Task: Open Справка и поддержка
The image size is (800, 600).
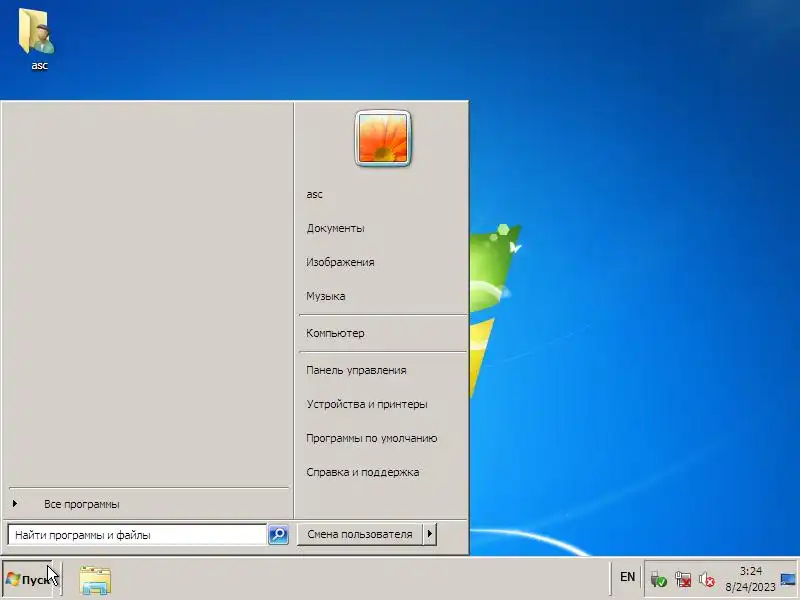Action: 363,472
